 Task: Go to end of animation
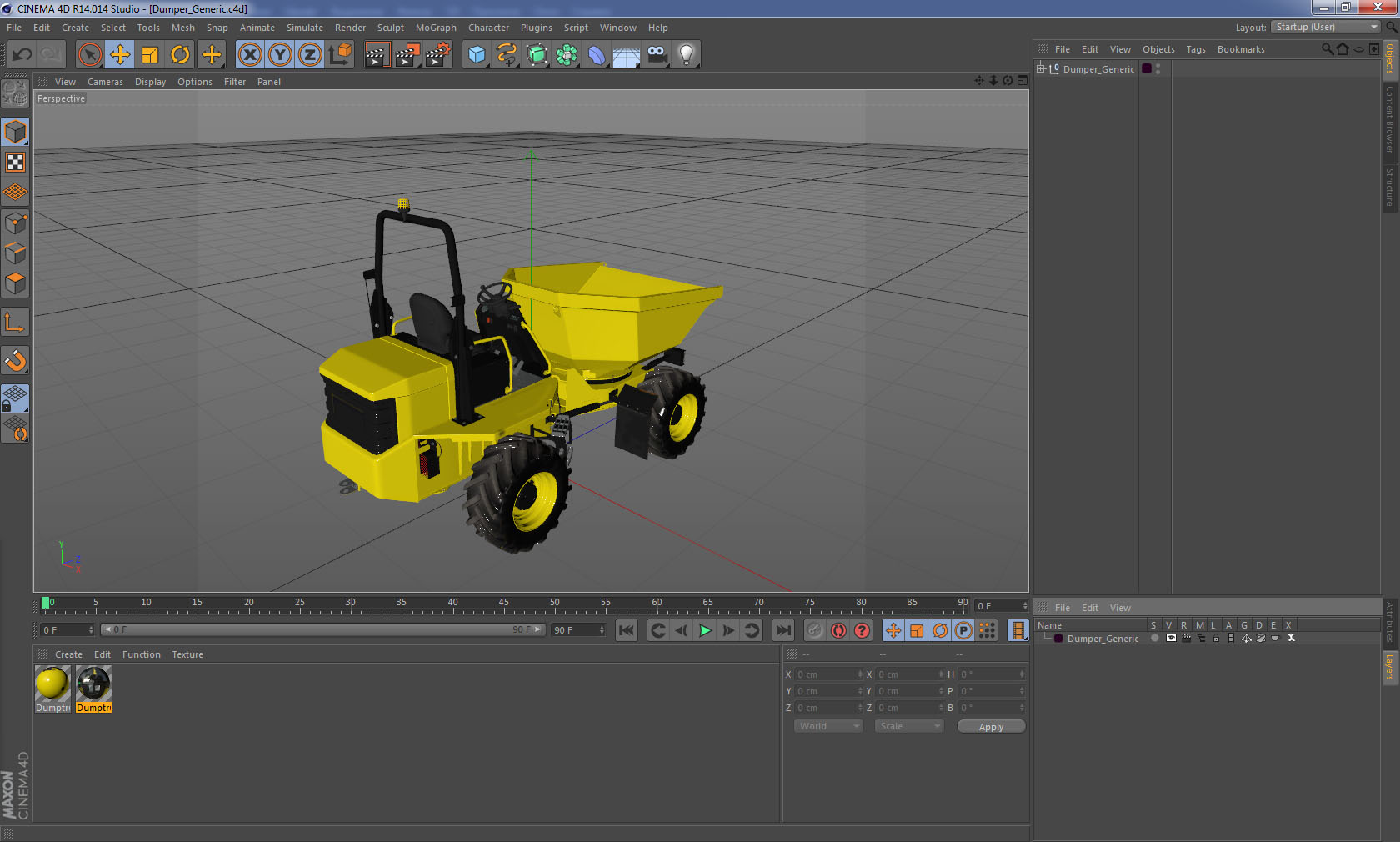click(782, 630)
